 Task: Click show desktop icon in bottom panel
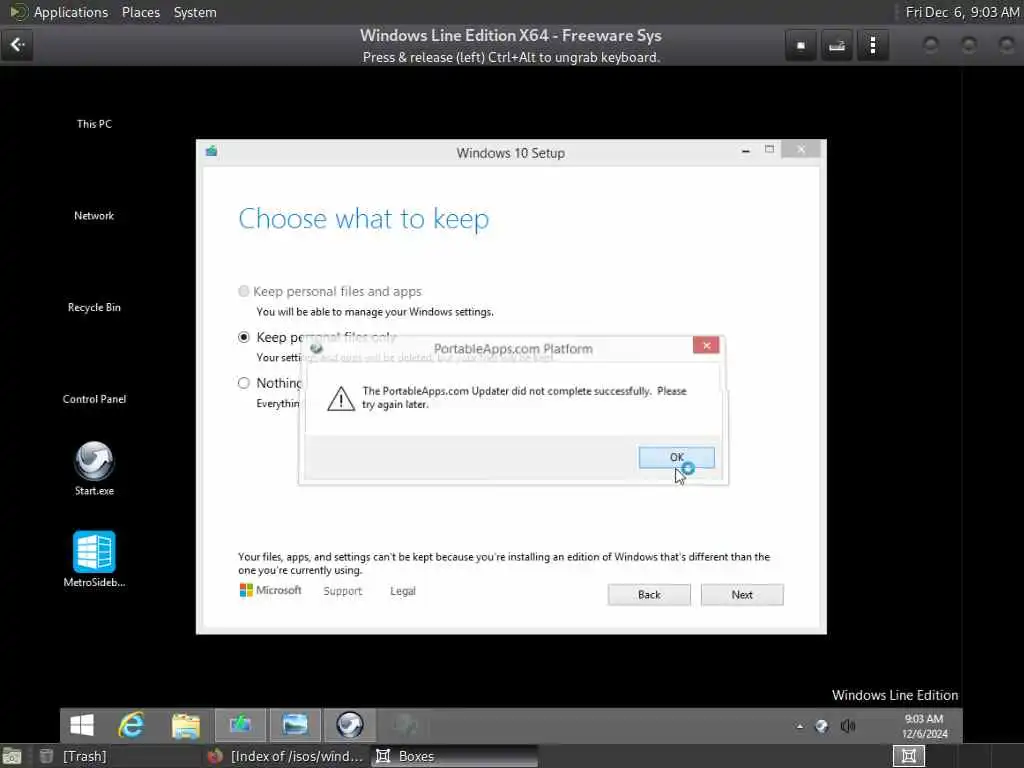pos(12,756)
